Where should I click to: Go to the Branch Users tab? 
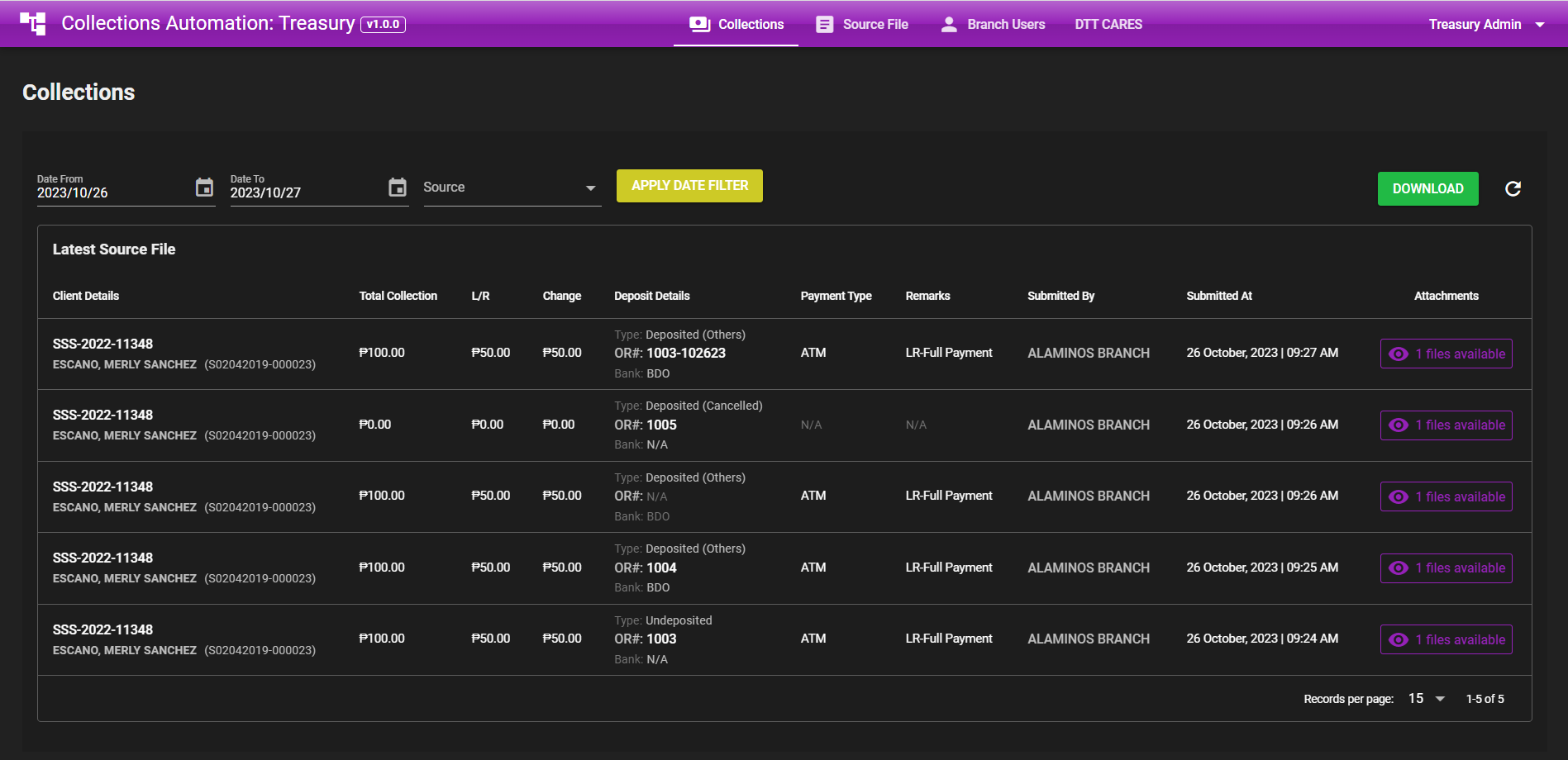coord(993,24)
